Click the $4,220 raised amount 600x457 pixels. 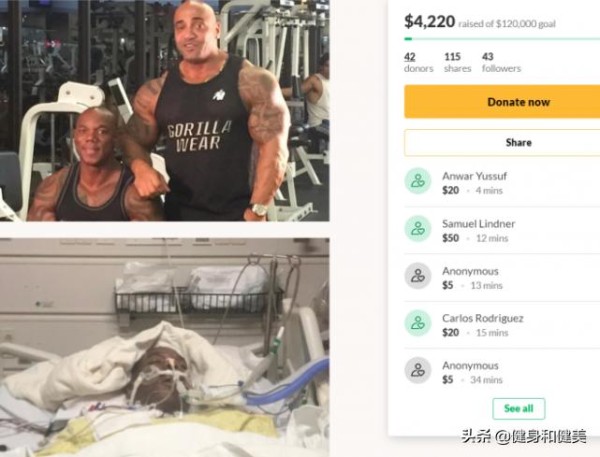(429, 22)
